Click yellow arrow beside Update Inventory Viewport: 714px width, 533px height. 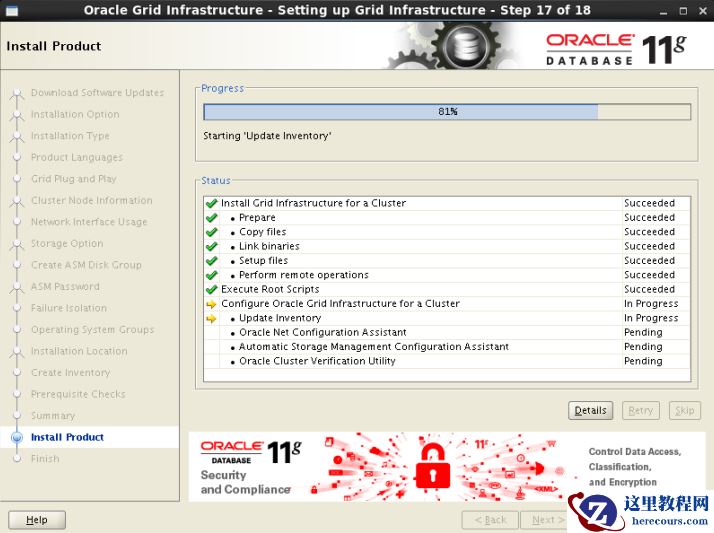211,318
